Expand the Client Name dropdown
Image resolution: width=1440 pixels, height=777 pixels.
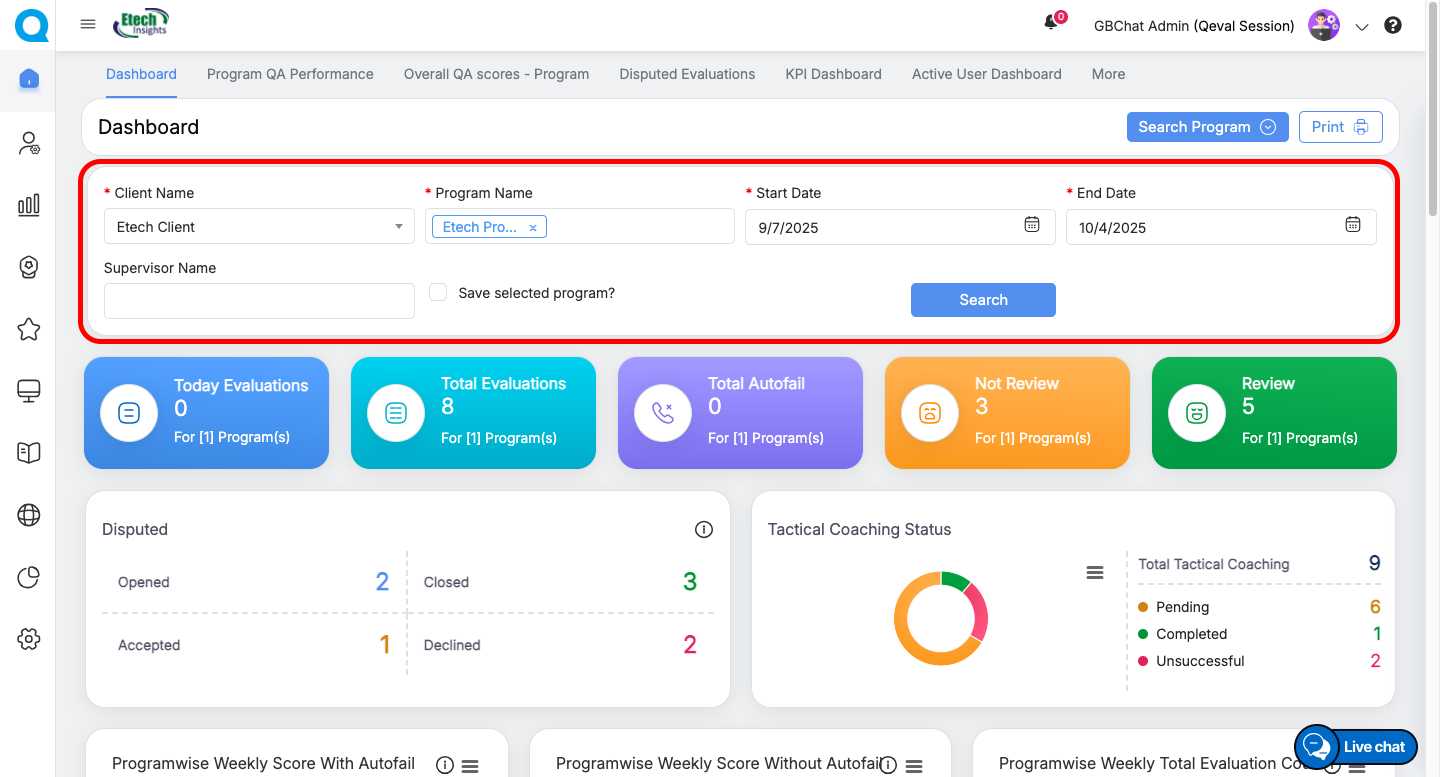click(x=399, y=227)
